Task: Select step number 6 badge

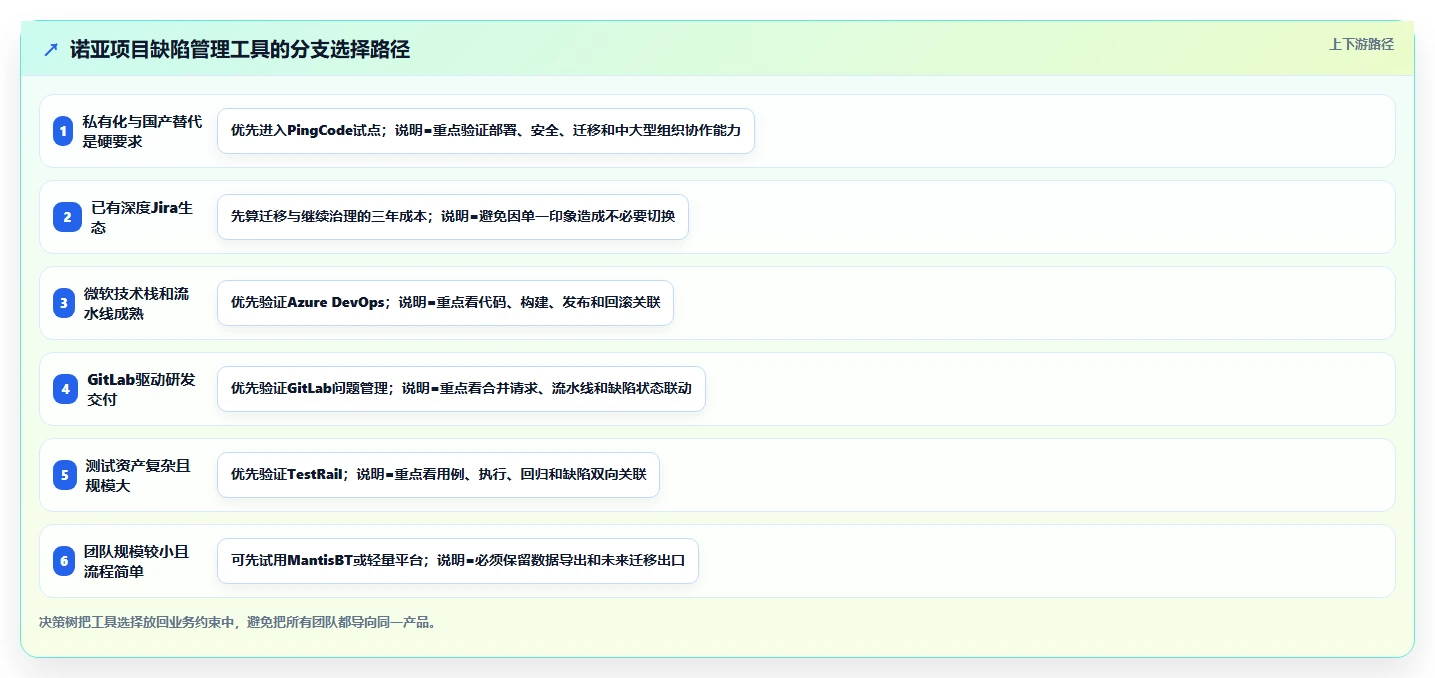Action: tap(64, 561)
